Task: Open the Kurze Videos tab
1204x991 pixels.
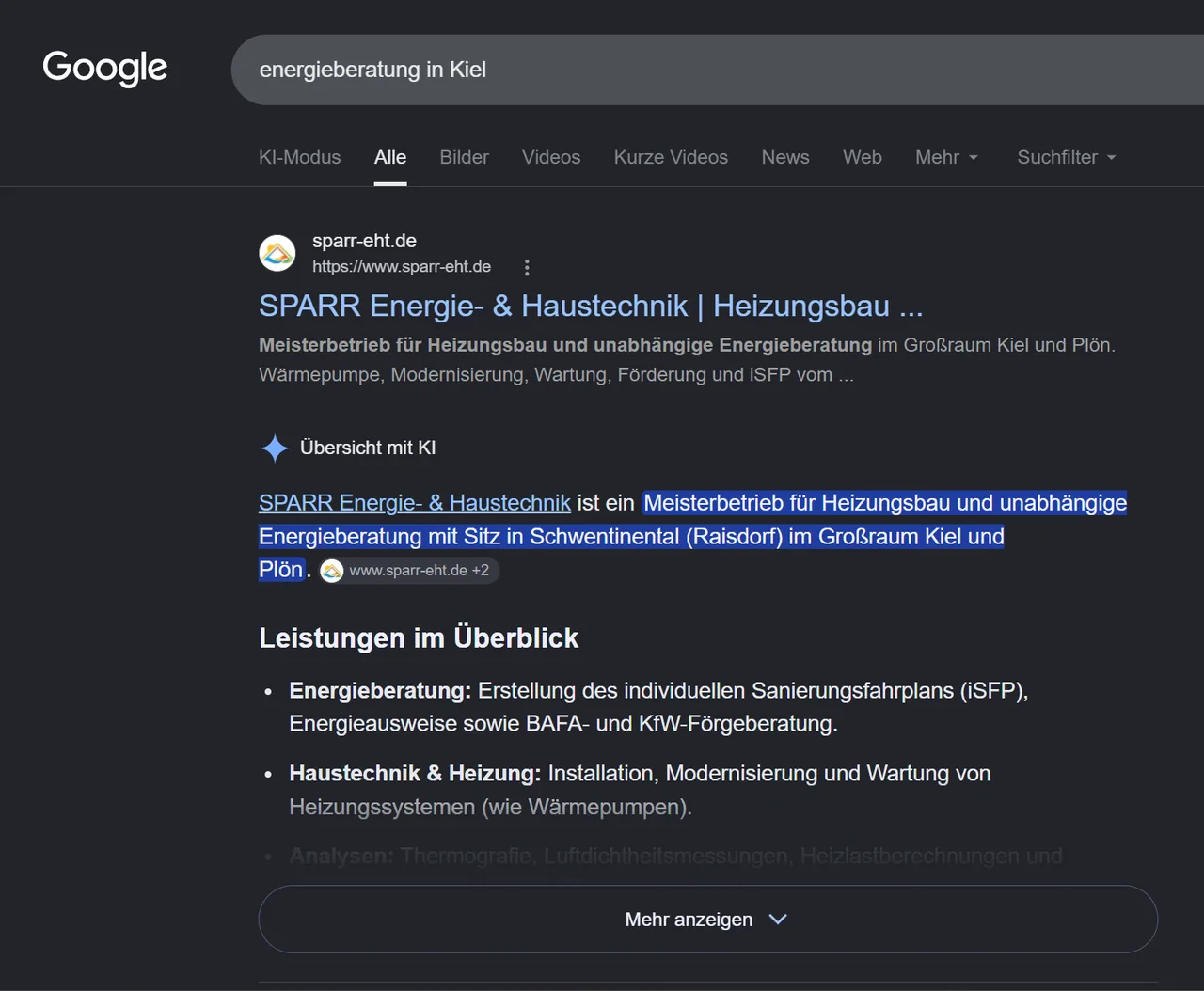Action: click(x=671, y=157)
